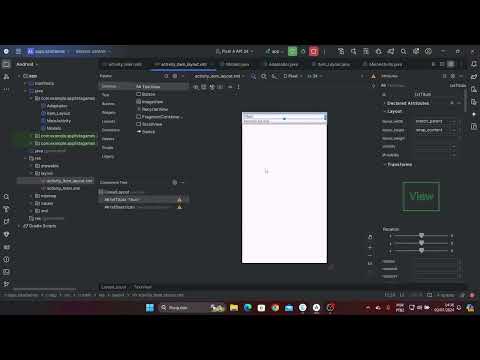The width and height of the screenshot is (480, 360).
Task: Open the API 34 dropdown in design toolbar
Action: coord(315,76)
